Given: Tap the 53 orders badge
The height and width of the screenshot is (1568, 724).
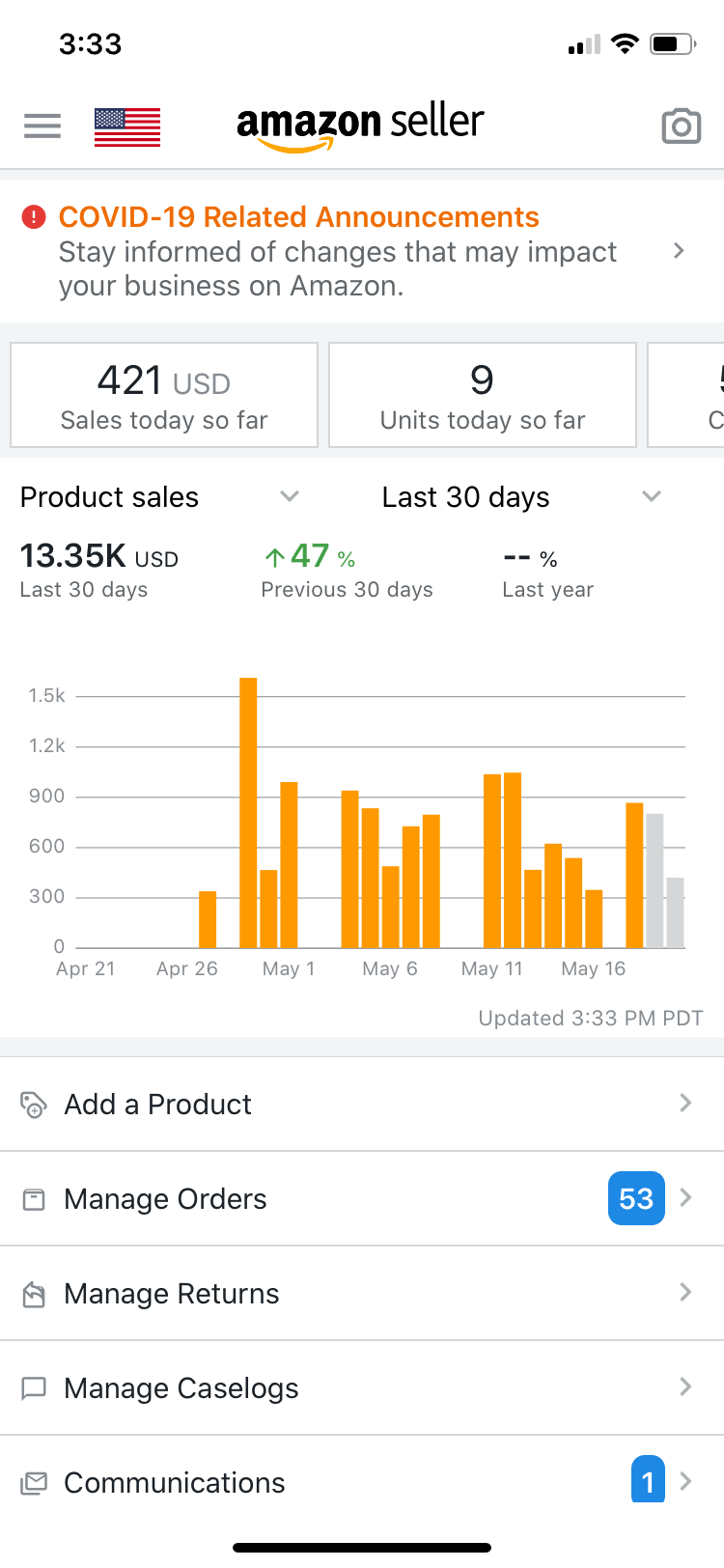Looking at the screenshot, I should (x=636, y=1198).
